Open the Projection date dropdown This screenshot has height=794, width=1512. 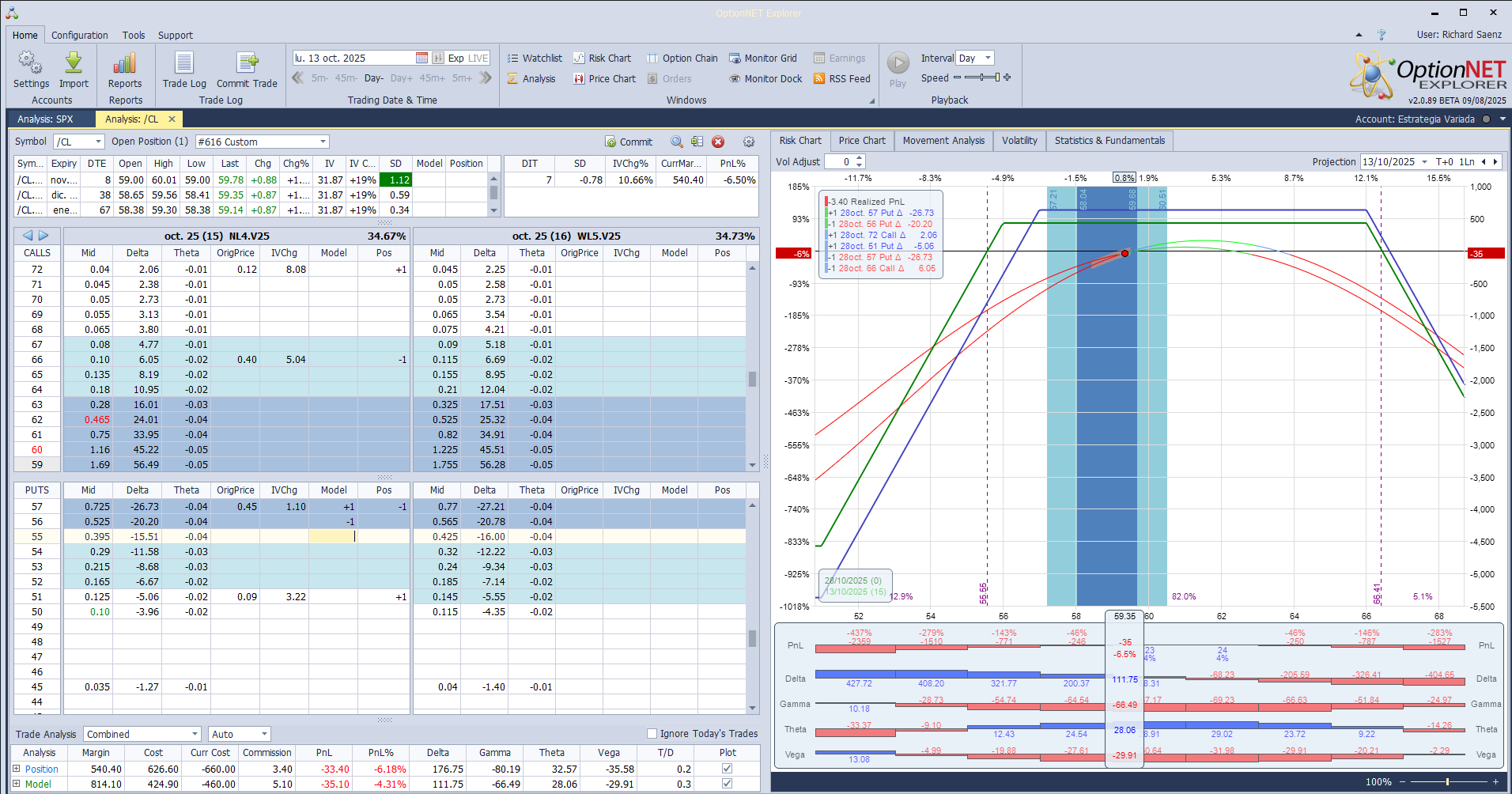(1424, 161)
